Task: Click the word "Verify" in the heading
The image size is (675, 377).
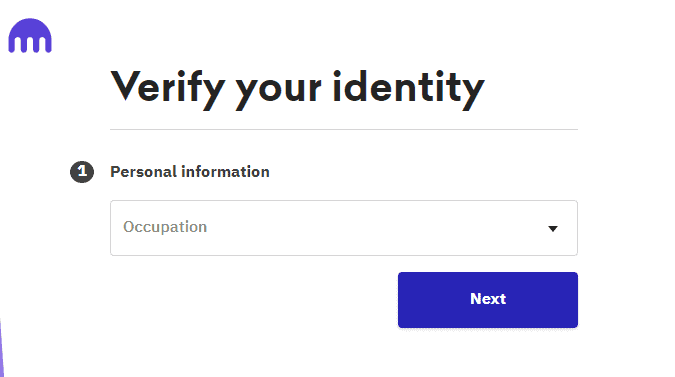Action: (168, 89)
